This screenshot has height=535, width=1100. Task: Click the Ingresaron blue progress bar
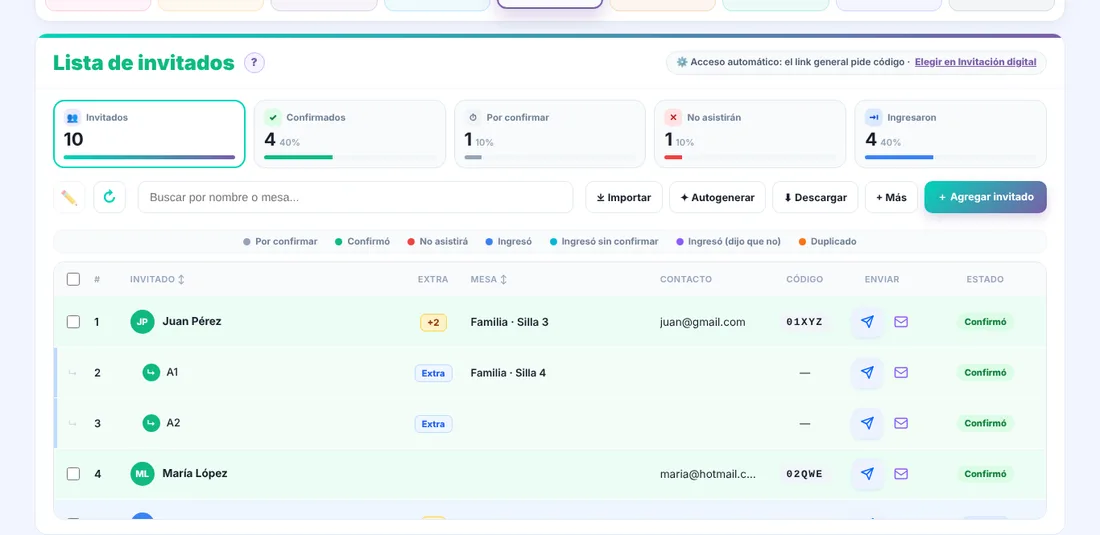(899, 157)
